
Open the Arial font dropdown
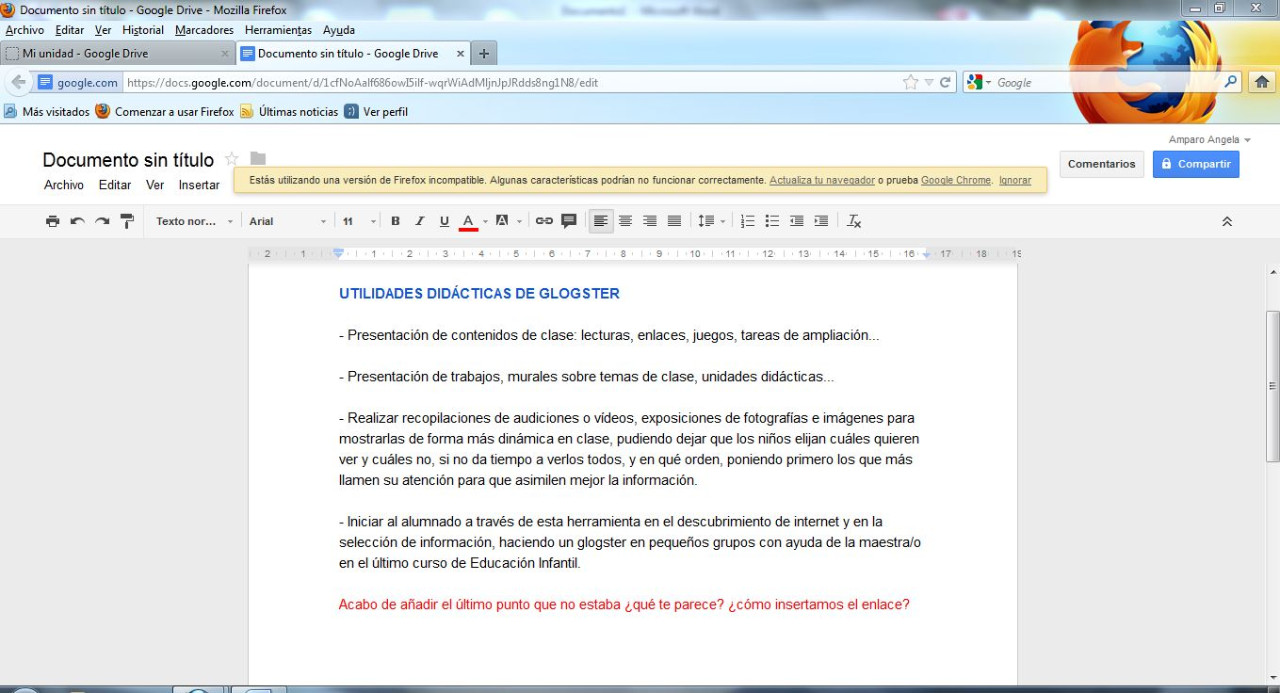[x=288, y=221]
